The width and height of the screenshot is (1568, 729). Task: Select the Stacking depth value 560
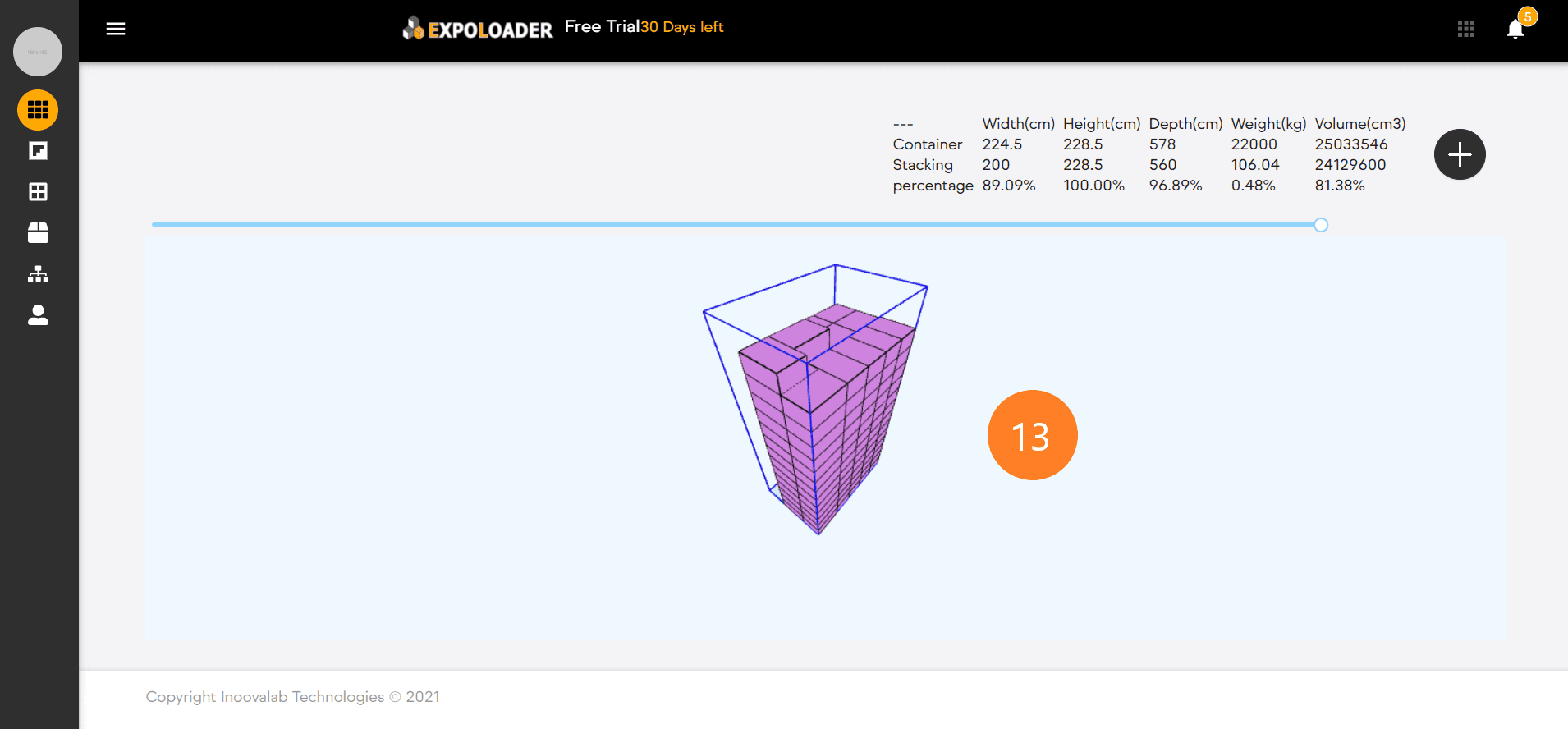pyautogui.click(x=1163, y=165)
